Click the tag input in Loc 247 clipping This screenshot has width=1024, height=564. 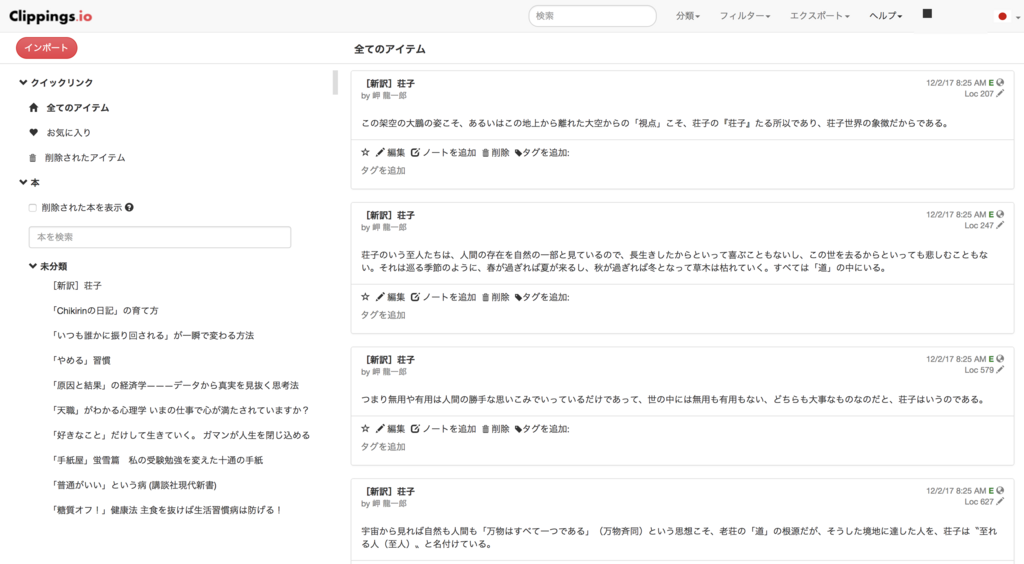tap(383, 315)
